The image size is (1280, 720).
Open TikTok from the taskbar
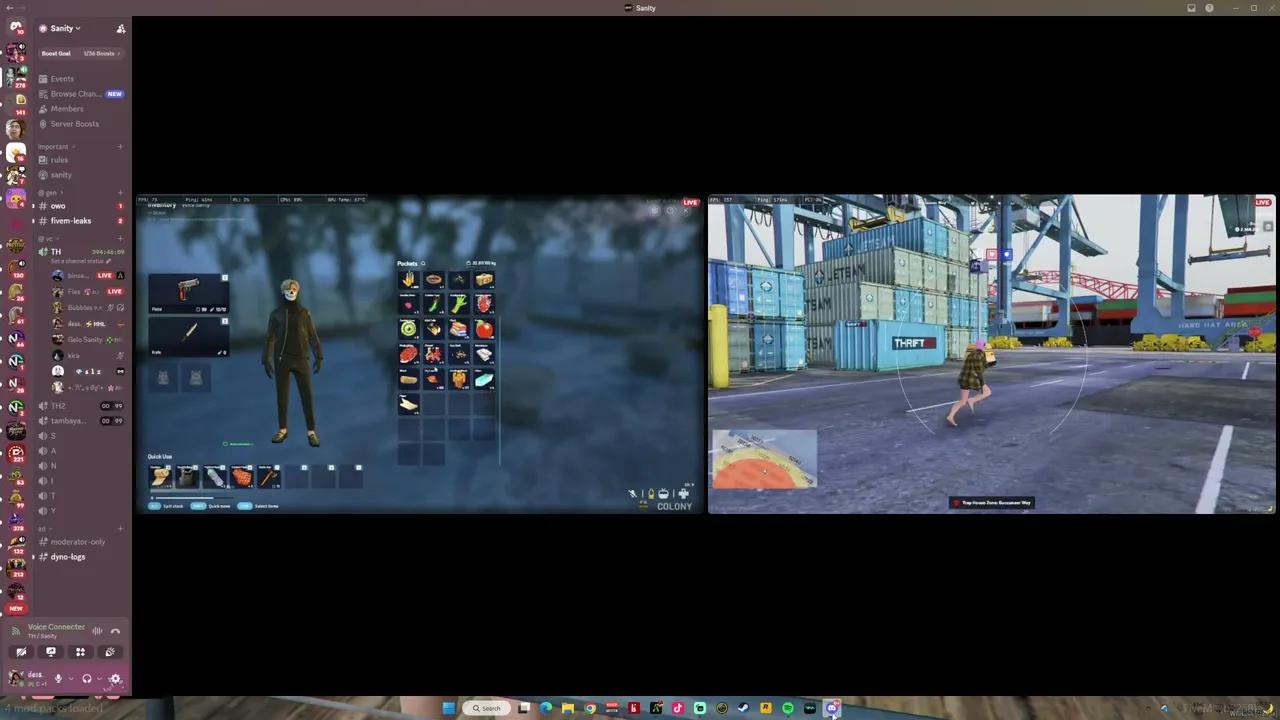click(678, 708)
